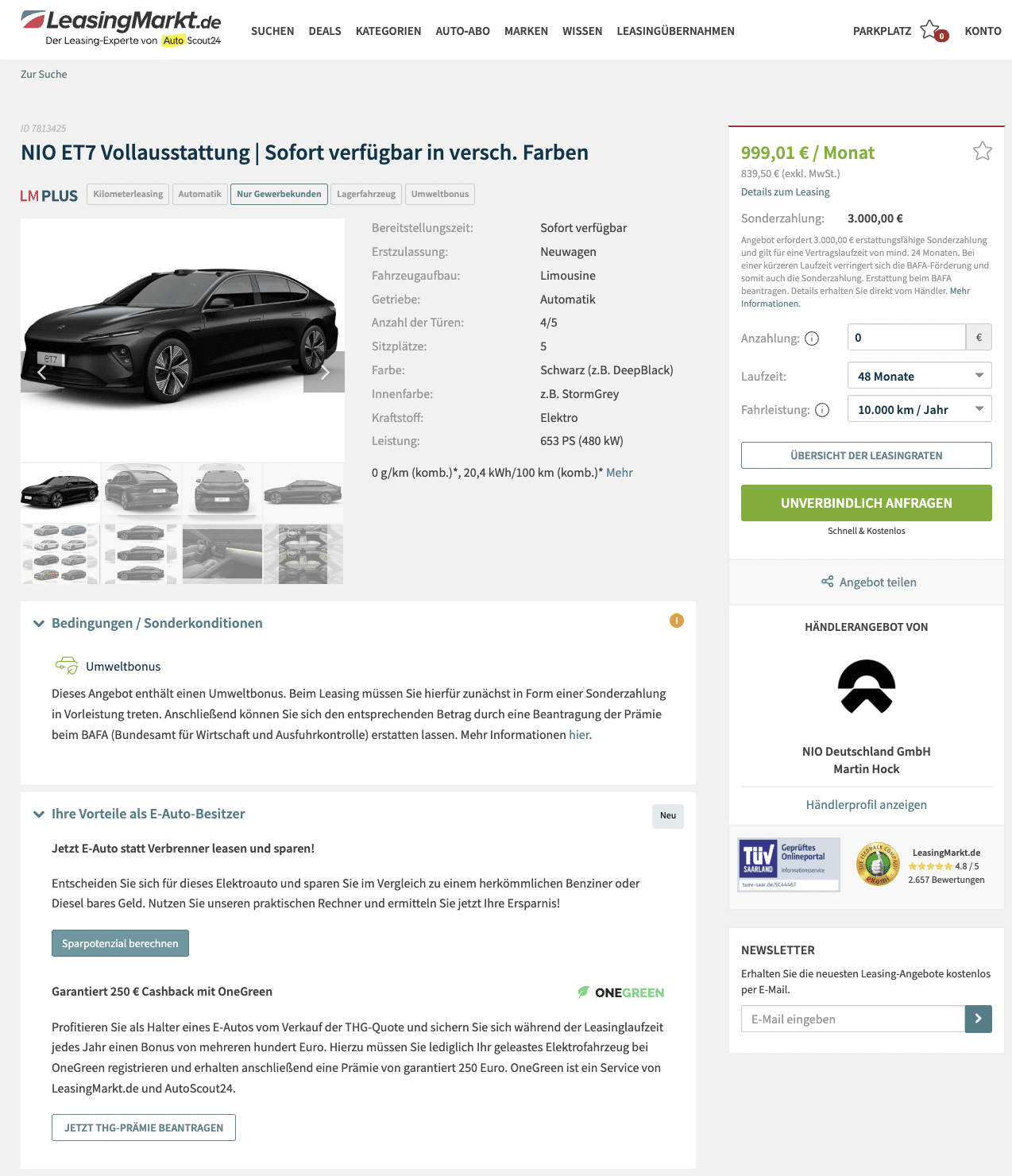Click Fahrleistung info icon
Screen dimensions: 1012x1176
(x=822, y=410)
